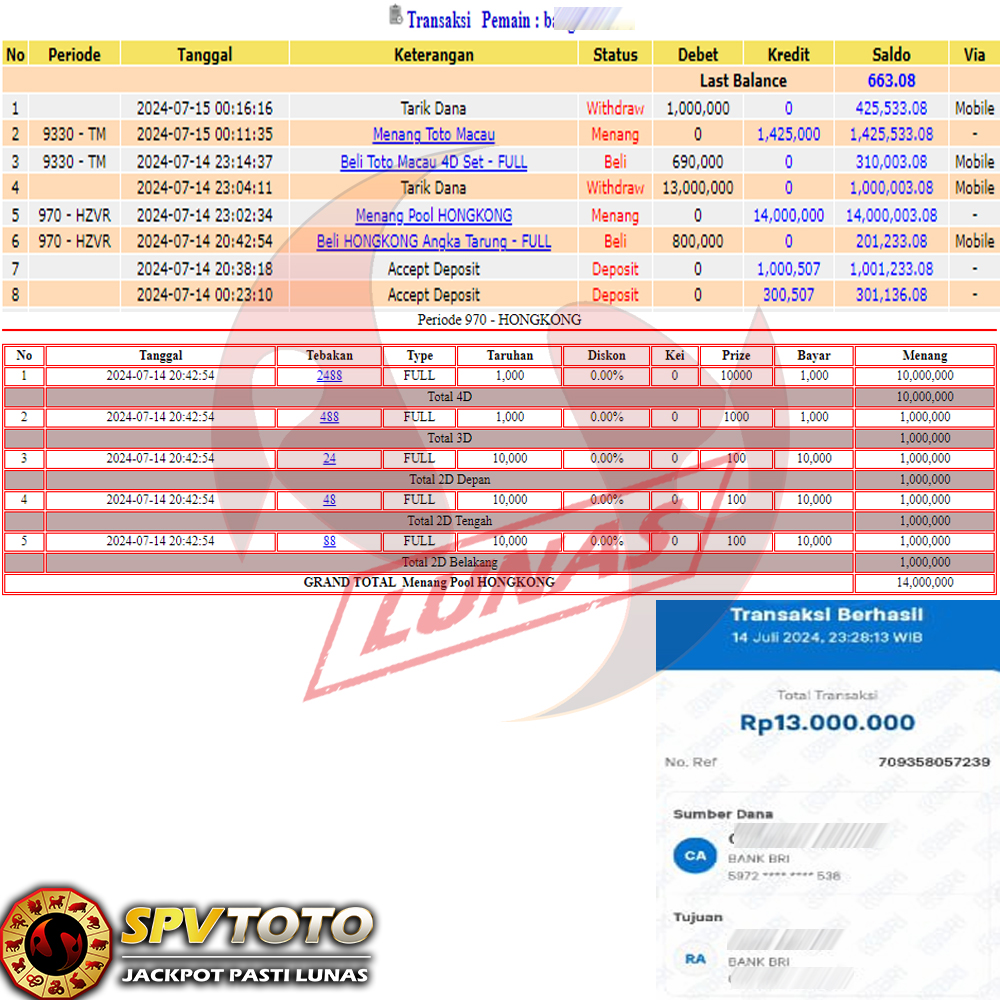Select the 88 tebakan link in 2D Belakang
The image size is (1000, 1000).
click(x=329, y=541)
